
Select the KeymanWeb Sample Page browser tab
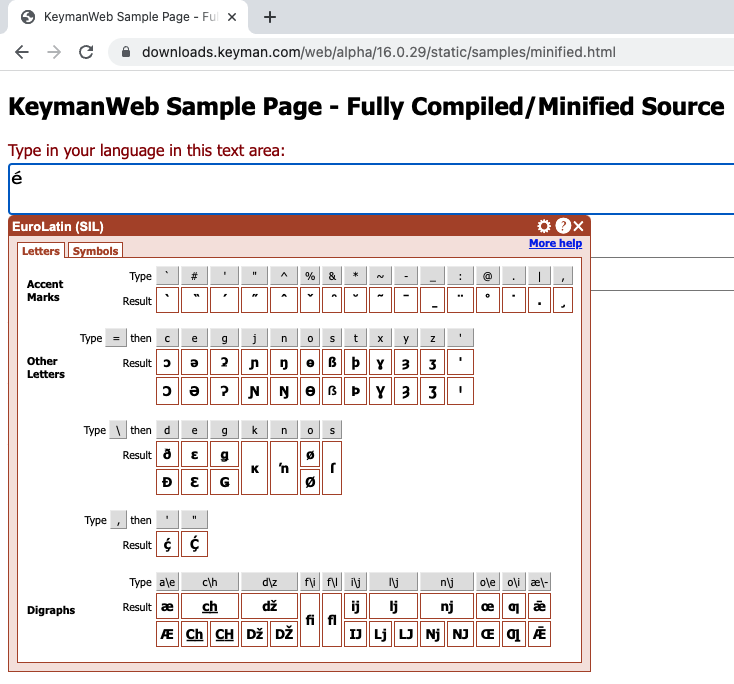[x=126, y=17]
